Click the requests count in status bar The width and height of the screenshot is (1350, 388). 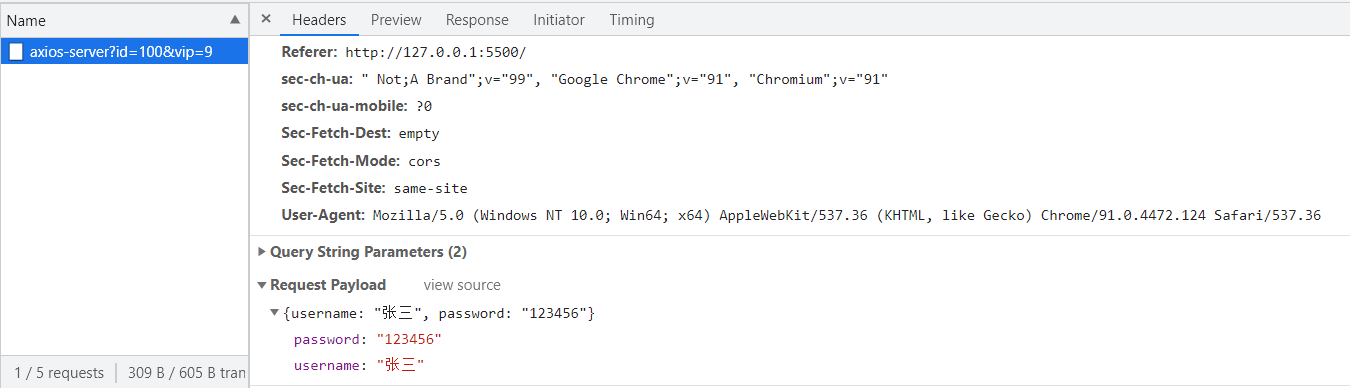point(59,373)
